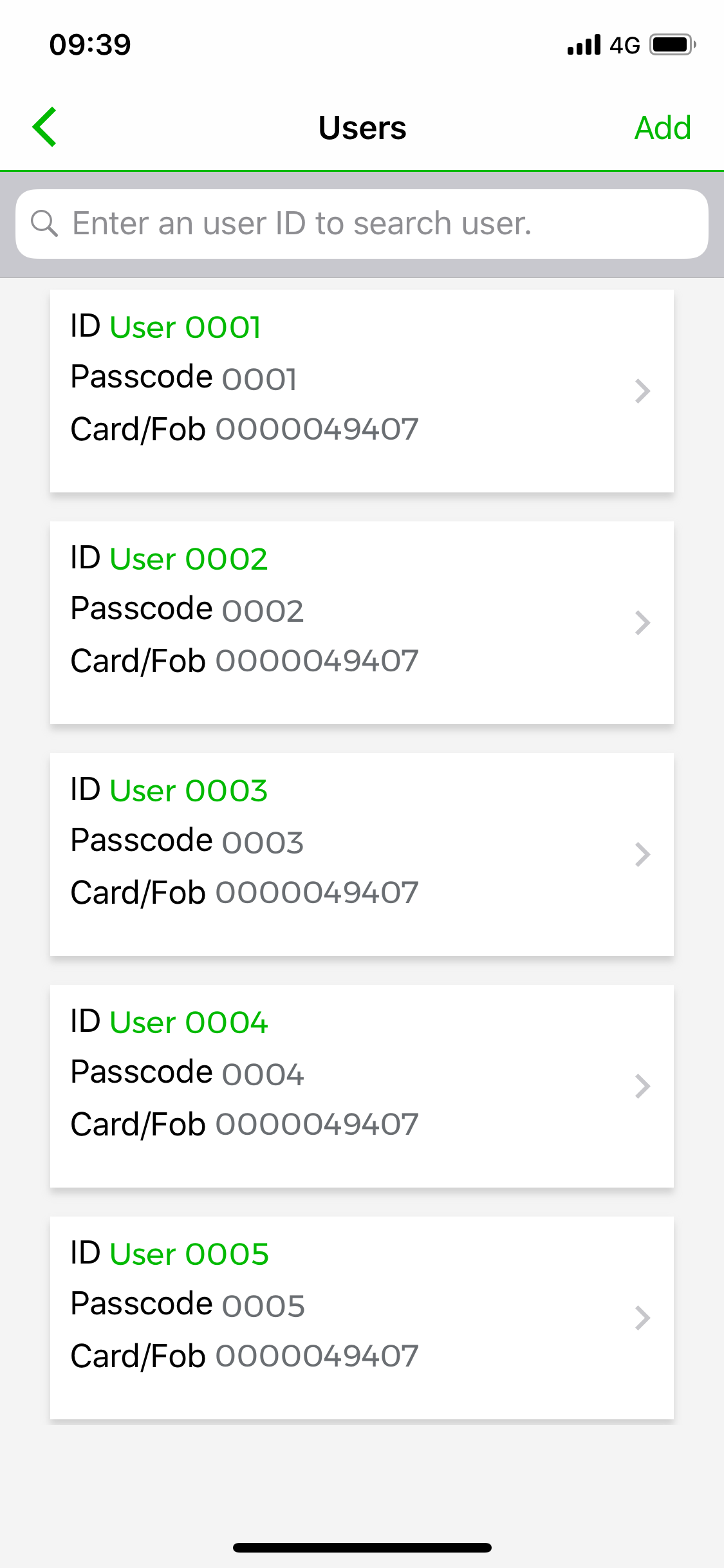This screenshot has width=724, height=1568.
Task: Select the User 0004 ID label
Action: click(189, 1022)
